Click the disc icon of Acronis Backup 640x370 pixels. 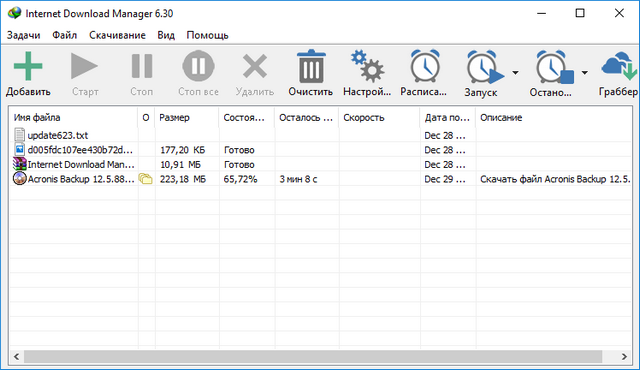click(19, 179)
